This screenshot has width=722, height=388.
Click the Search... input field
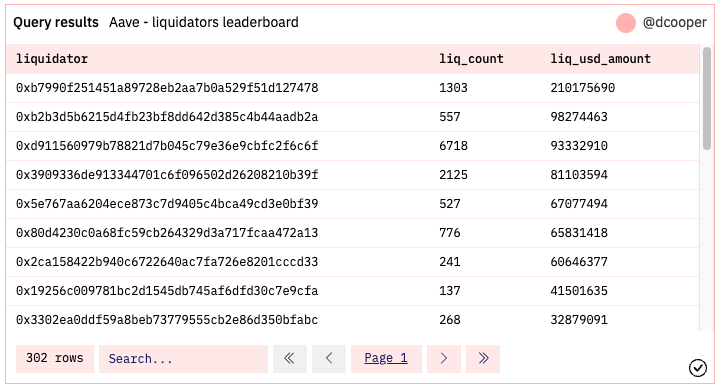(x=183, y=359)
